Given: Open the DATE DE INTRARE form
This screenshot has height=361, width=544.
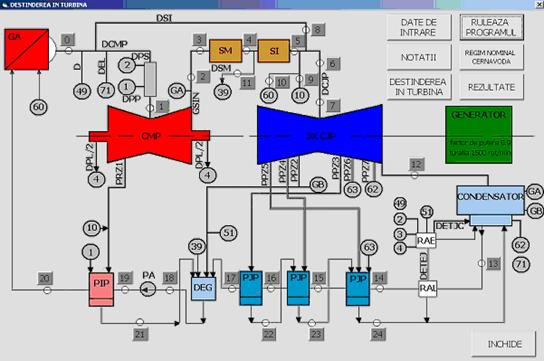Looking at the screenshot, I should pos(419,27).
